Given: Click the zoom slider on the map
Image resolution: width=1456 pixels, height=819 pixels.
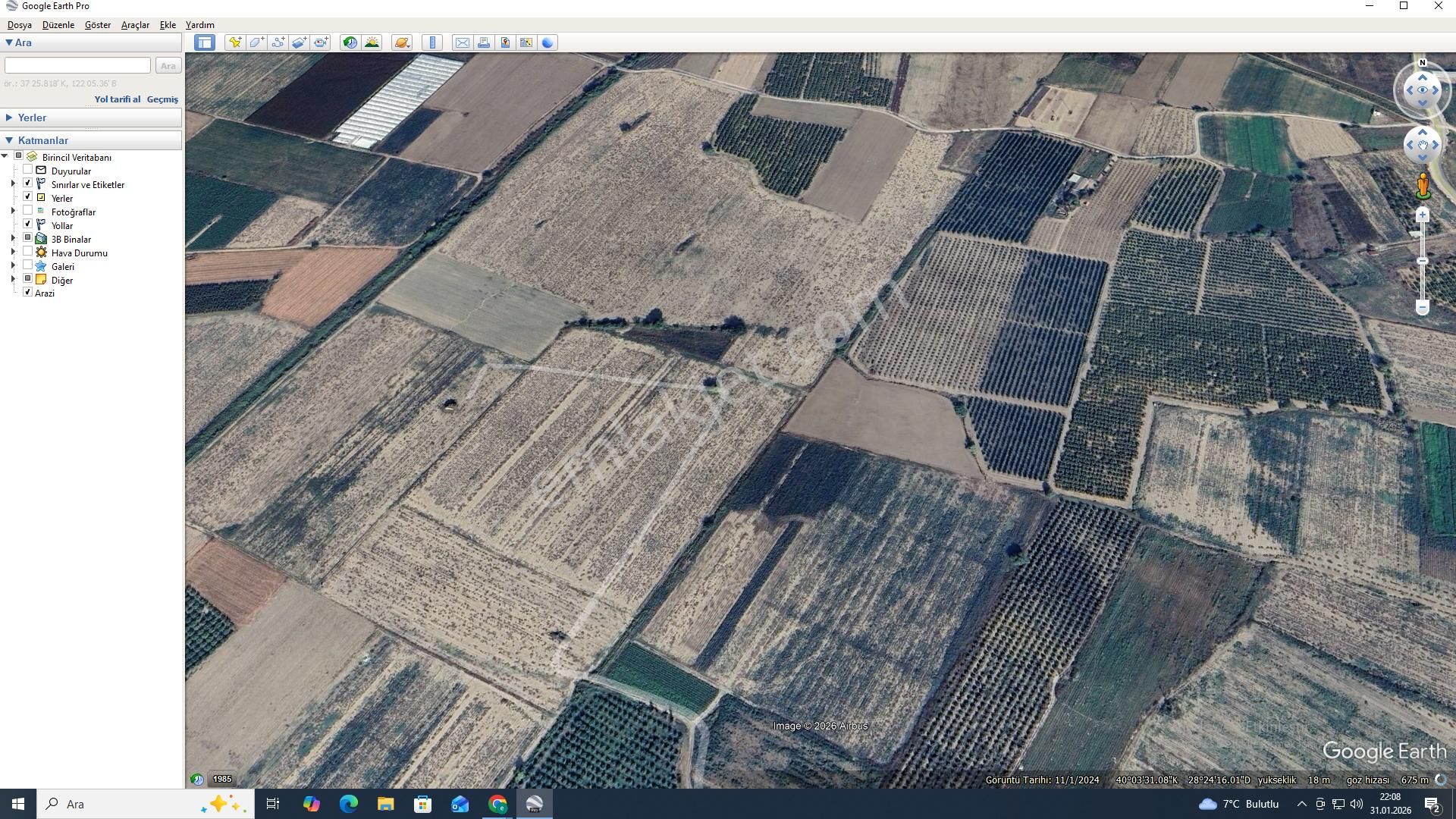Looking at the screenshot, I should [x=1423, y=261].
